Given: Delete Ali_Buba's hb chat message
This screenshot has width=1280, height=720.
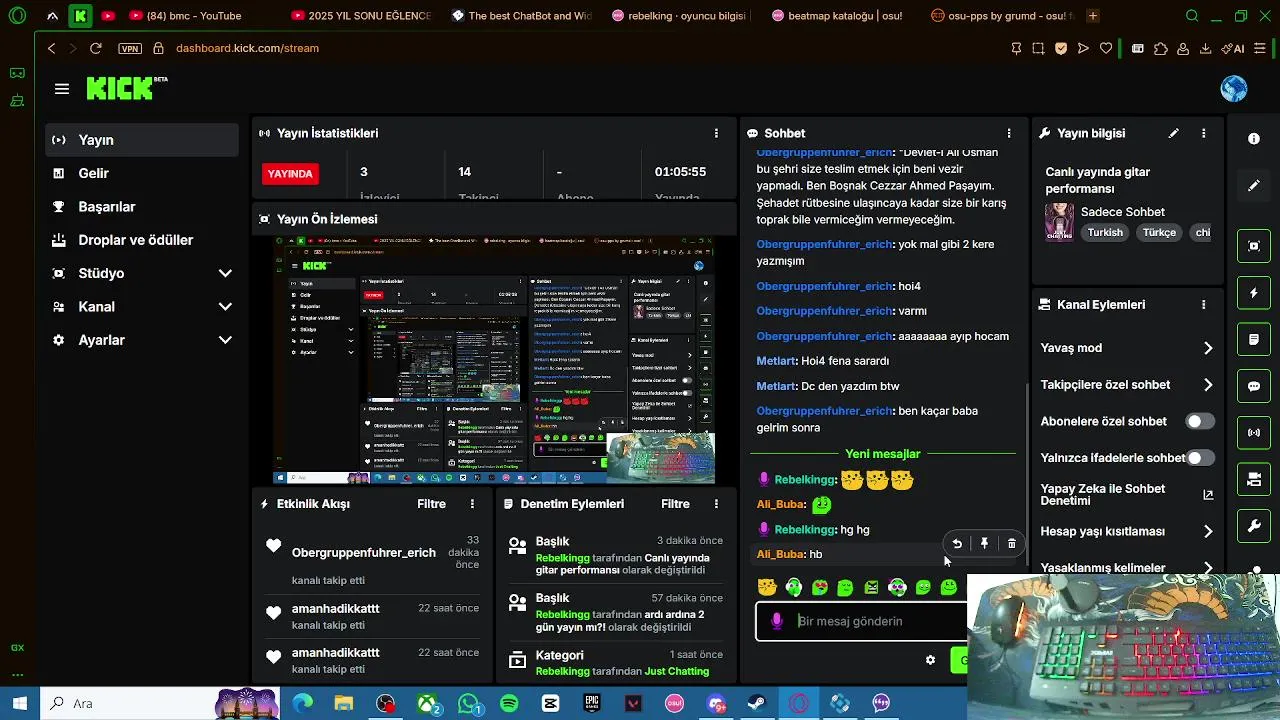Looking at the screenshot, I should tap(1011, 543).
